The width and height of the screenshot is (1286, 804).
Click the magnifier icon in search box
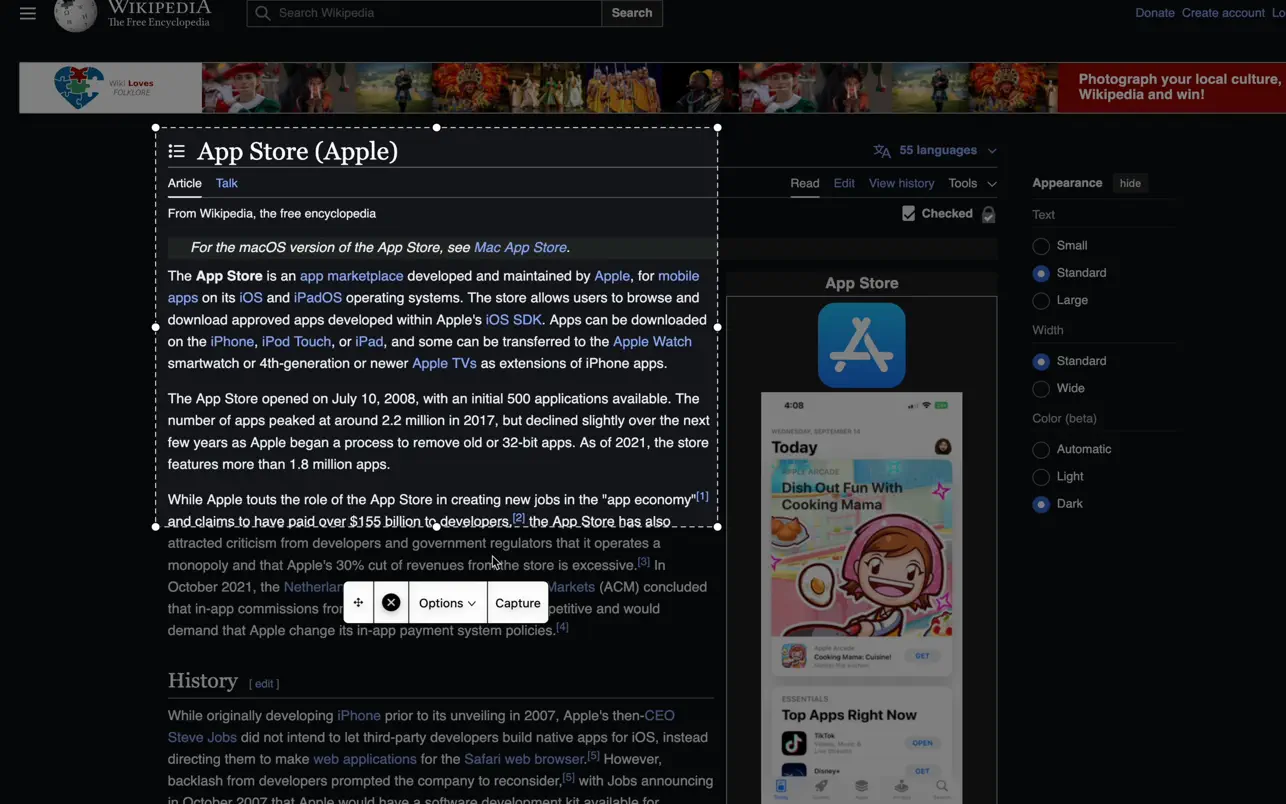pyautogui.click(x=263, y=13)
